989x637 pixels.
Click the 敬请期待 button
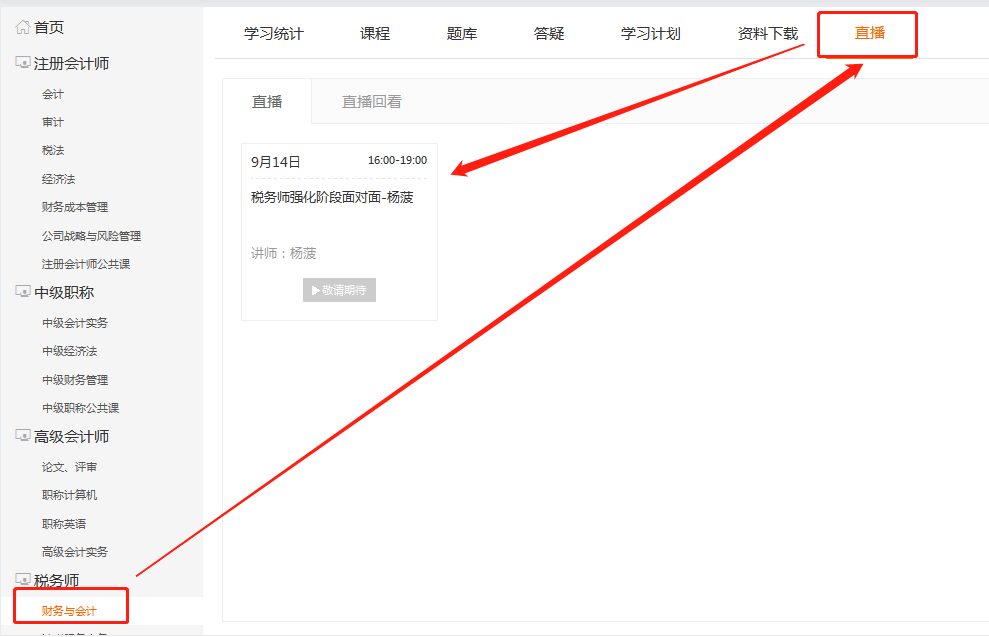coord(338,290)
